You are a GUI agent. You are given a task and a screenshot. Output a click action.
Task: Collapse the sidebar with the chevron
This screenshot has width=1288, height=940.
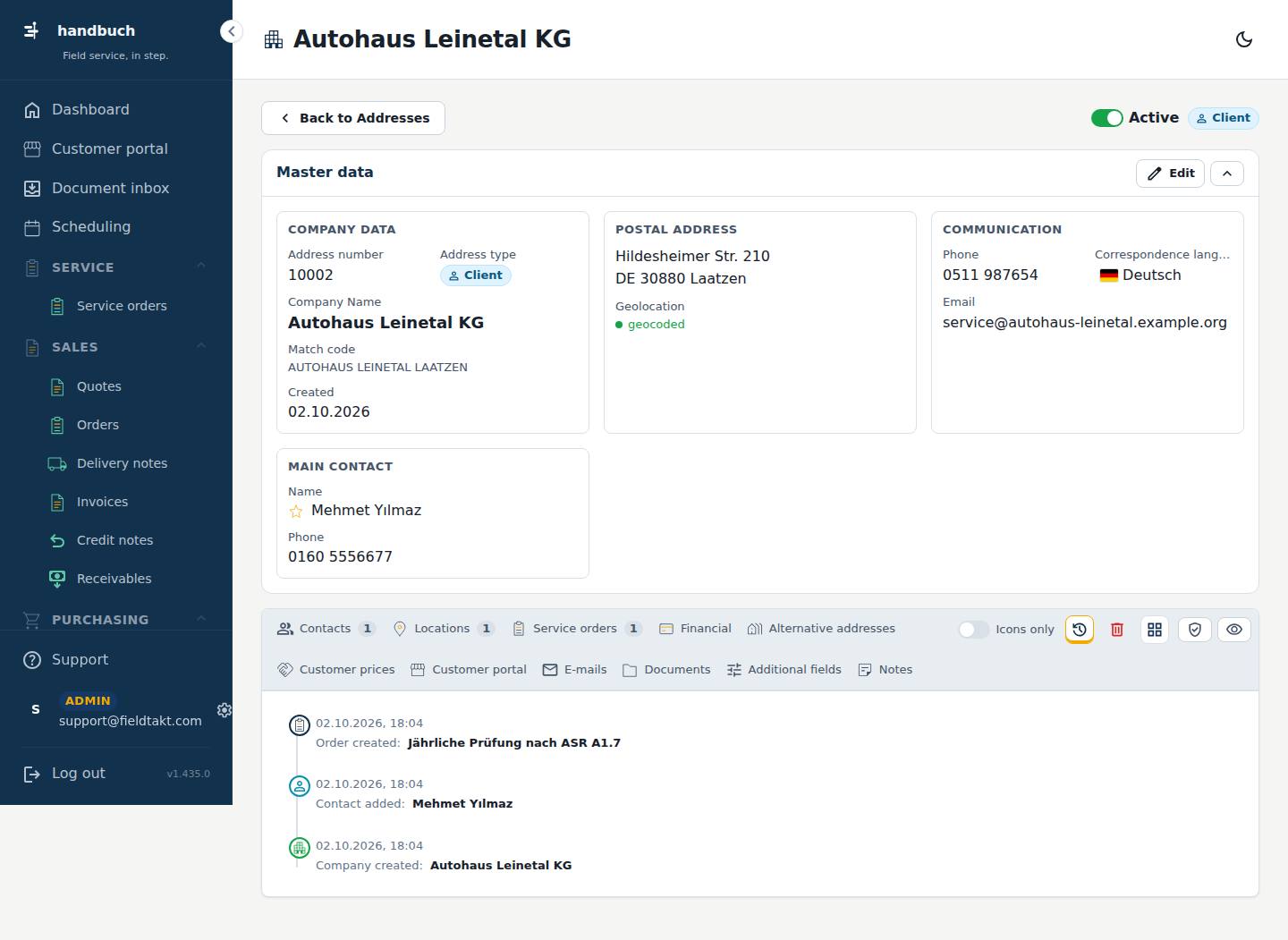coord(232,31)
